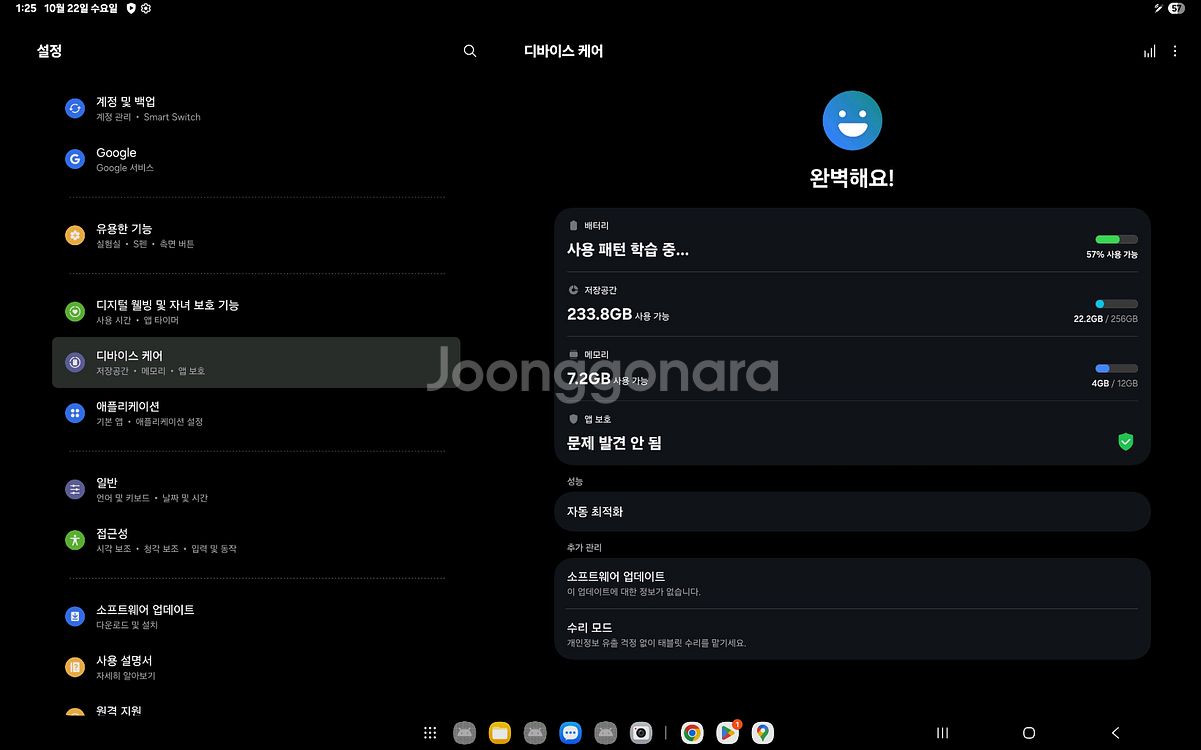Screen dimensions: 1201x750
Task: Open Google Maps from the taskbar
Action: 763,733
